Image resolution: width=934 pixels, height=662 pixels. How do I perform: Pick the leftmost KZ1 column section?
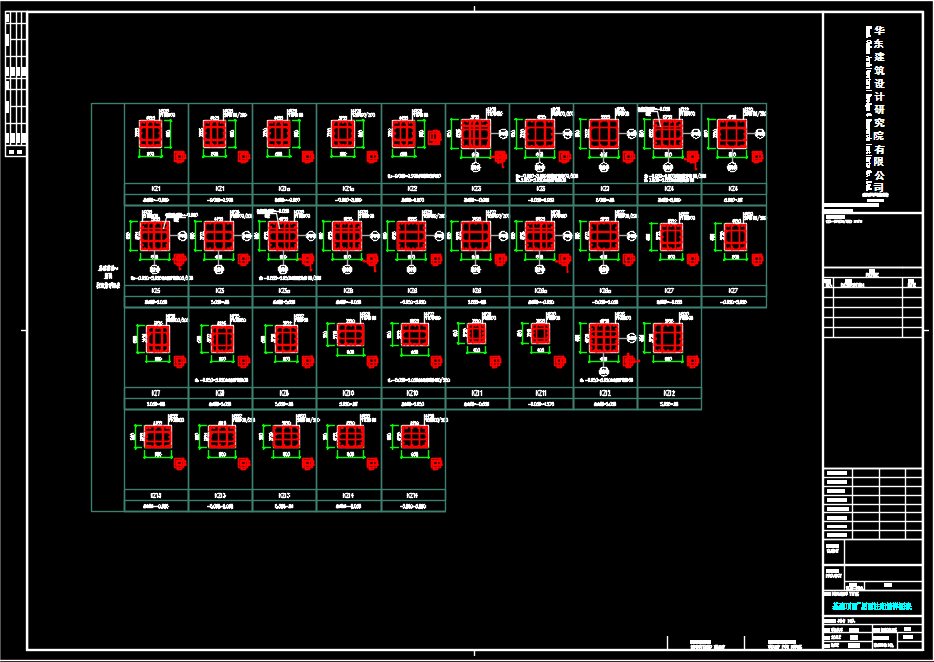coord(151,134)
